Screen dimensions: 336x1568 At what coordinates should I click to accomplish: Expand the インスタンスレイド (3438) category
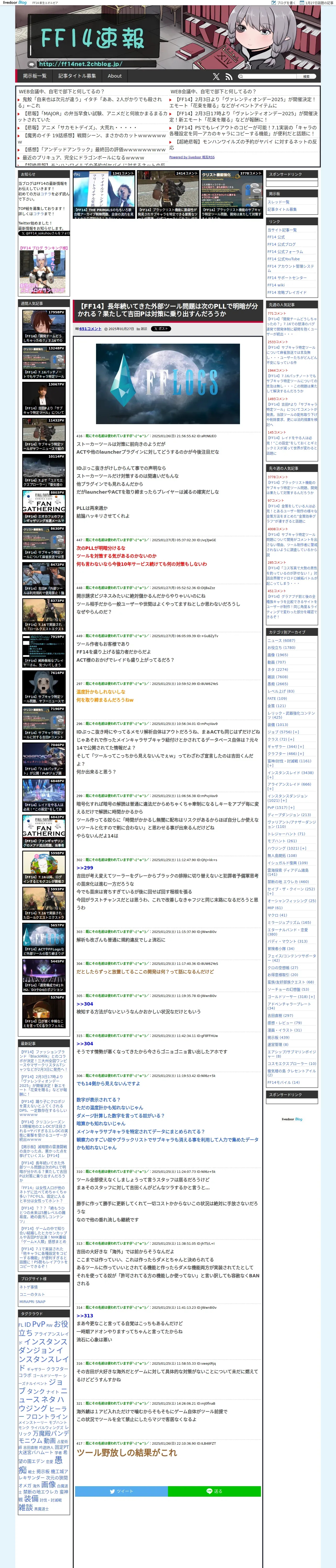[x=270, y=777]
